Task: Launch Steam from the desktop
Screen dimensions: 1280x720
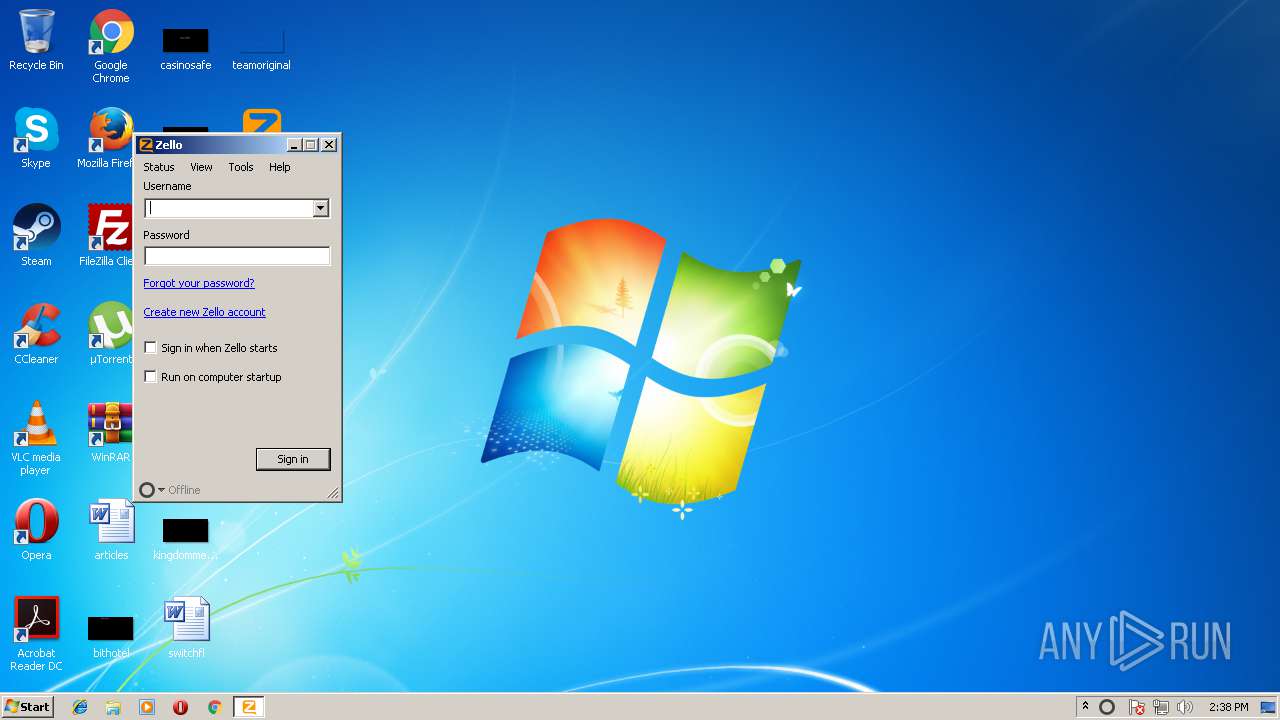Action: point(36,236)
